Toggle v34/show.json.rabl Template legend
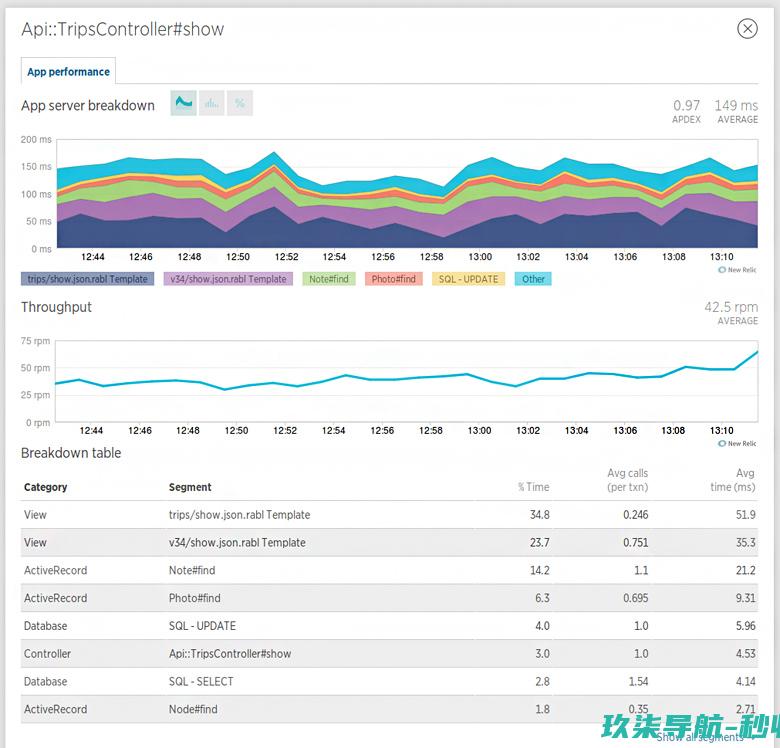 [228, 279]
